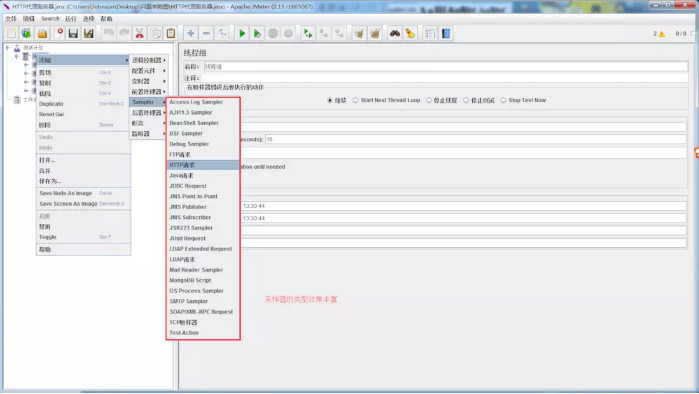Expand the 逻辑控制器 submenu
This screenshot has height=394, width=699.
pos(148,60)
